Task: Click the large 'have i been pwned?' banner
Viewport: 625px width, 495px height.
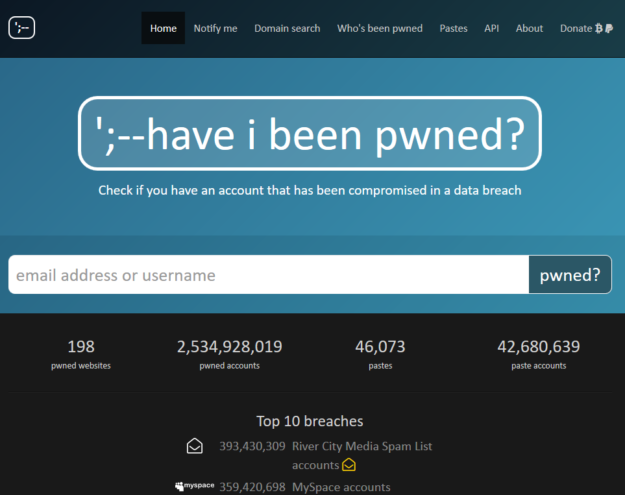Action: (x=310, y=134)
